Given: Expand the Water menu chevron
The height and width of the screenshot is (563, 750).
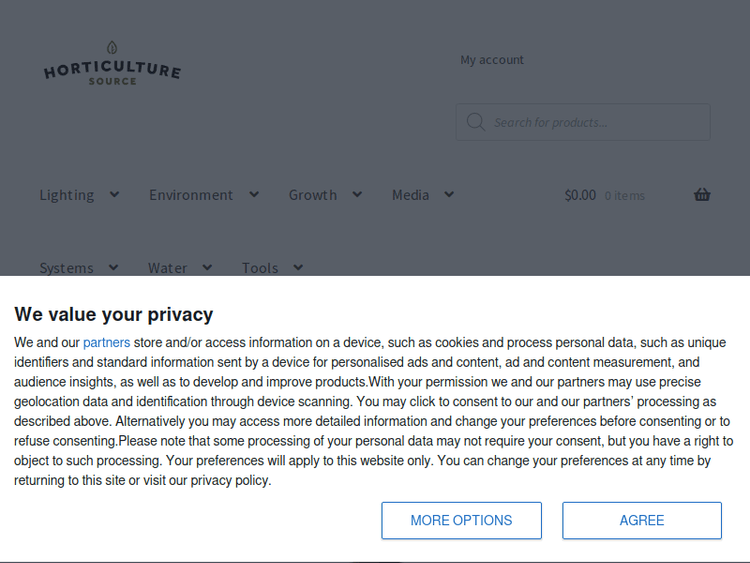Looking at the screenshot, I should pos(207,267).
